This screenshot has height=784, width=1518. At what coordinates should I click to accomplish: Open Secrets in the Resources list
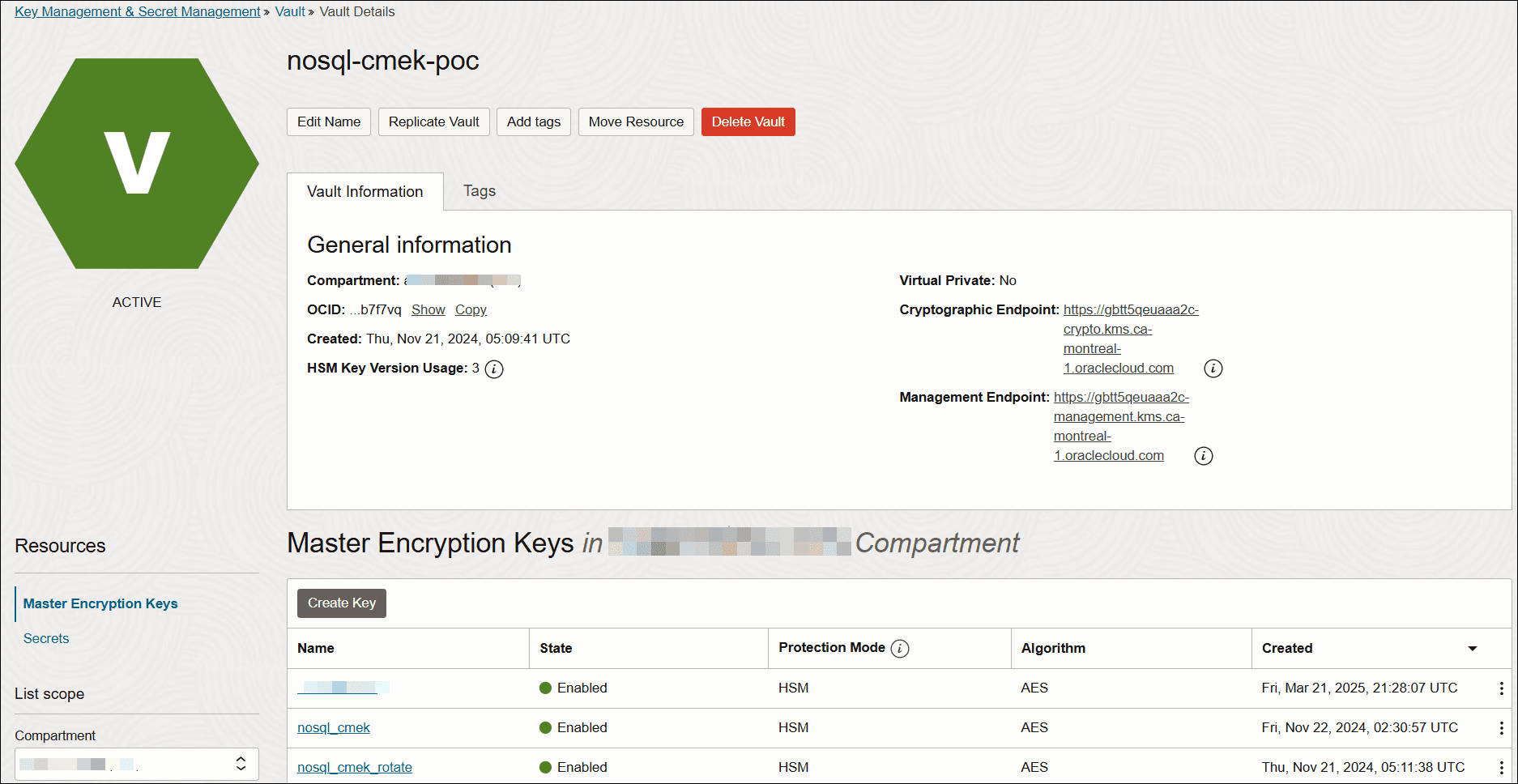46,638
